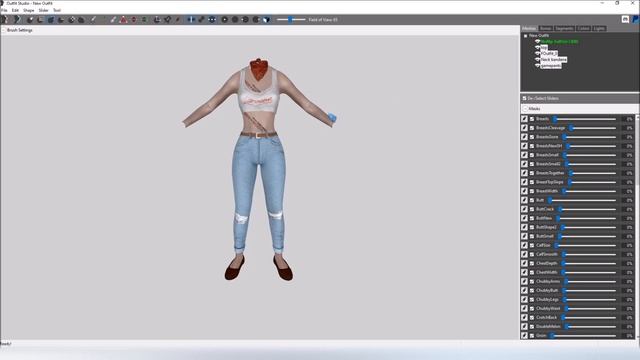Click the Butt slider track
This screenshot has width=640, height=360.
click(x=583, y=200)
